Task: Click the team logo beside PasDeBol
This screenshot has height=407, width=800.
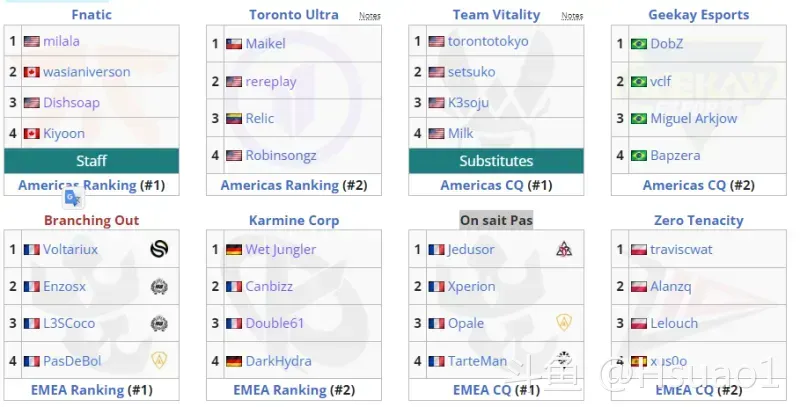Action: (x=158, y=360)
